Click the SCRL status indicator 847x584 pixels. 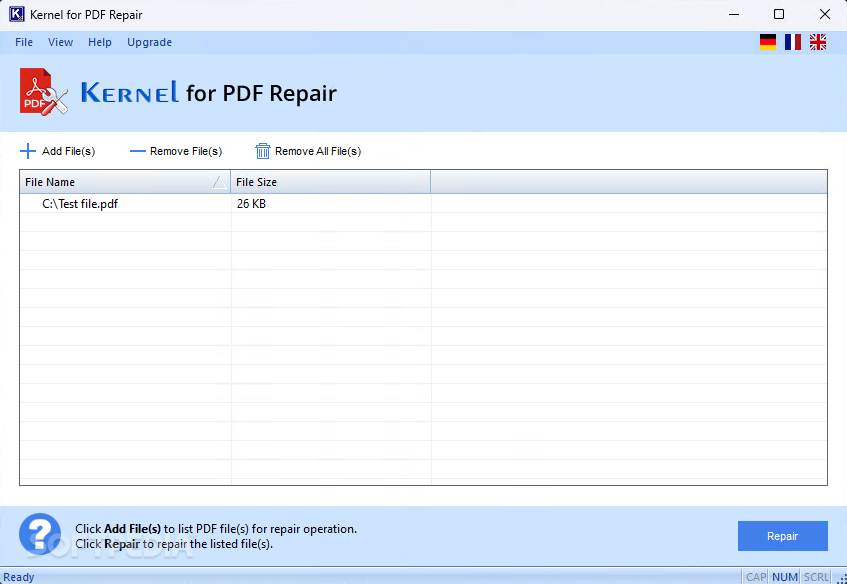point(816,577)
